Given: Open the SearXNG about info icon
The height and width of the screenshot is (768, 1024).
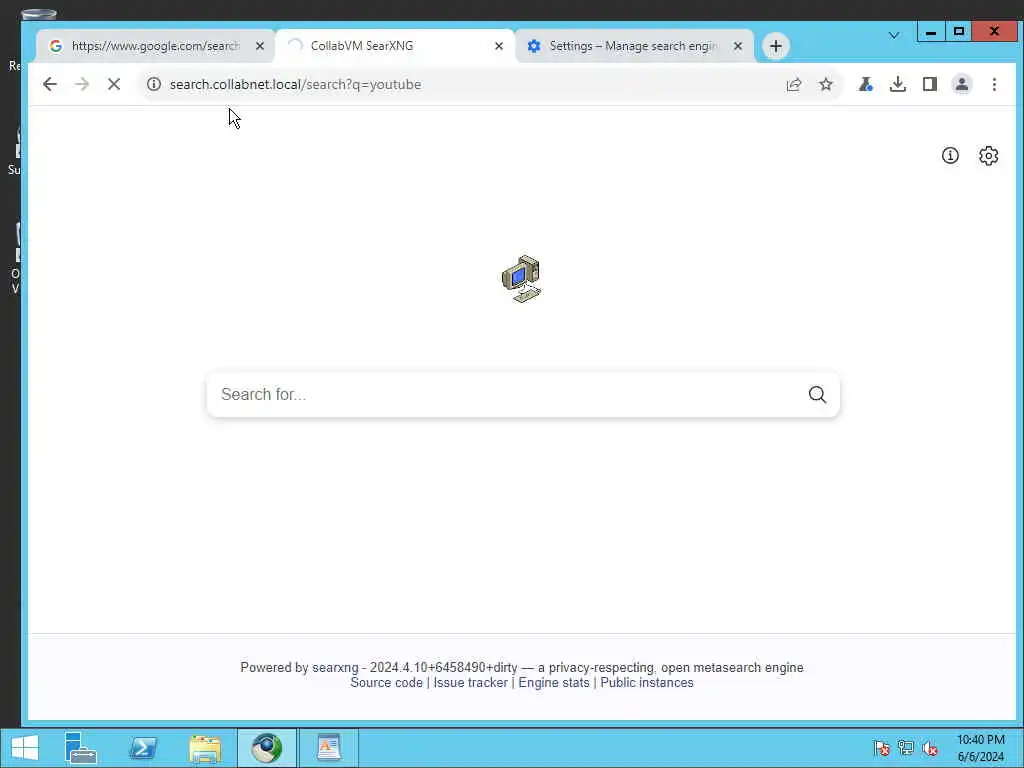Looking at the screenshot, I should (x=950, y=155).
